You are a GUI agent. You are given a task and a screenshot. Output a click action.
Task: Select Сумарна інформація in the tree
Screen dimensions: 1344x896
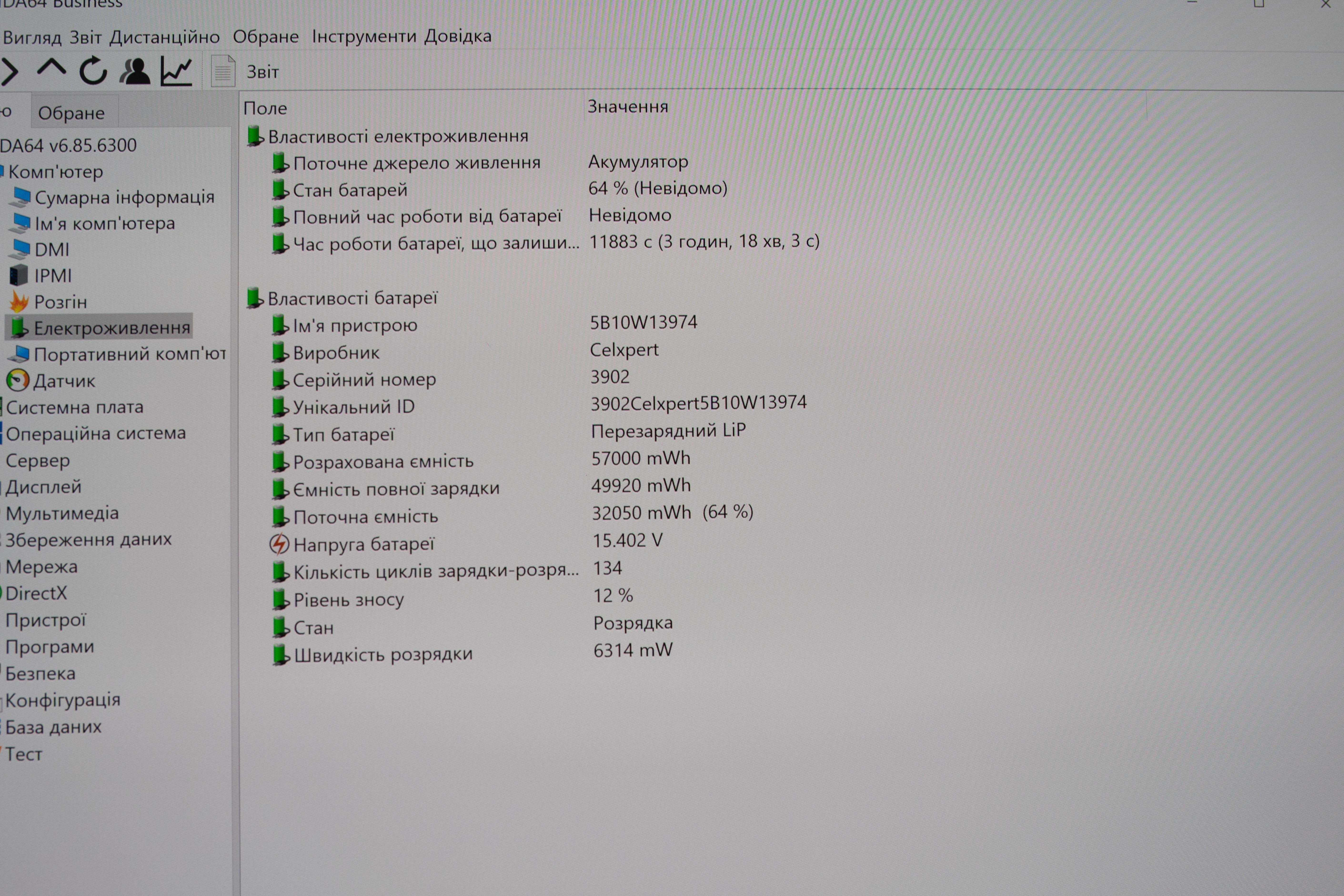pyautogui.click(x=124, y=197)
